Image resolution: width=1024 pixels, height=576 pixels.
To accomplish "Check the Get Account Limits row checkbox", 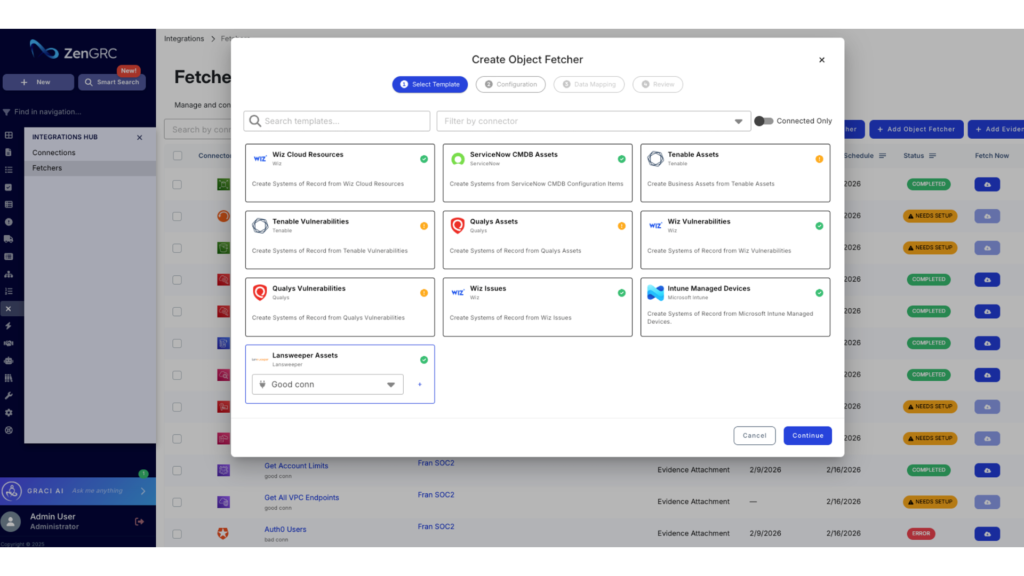I will point(177,470).
